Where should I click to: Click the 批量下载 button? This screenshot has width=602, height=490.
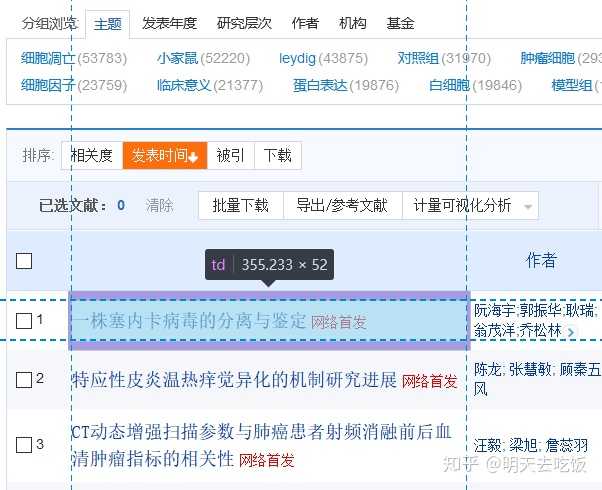[241, 205]
